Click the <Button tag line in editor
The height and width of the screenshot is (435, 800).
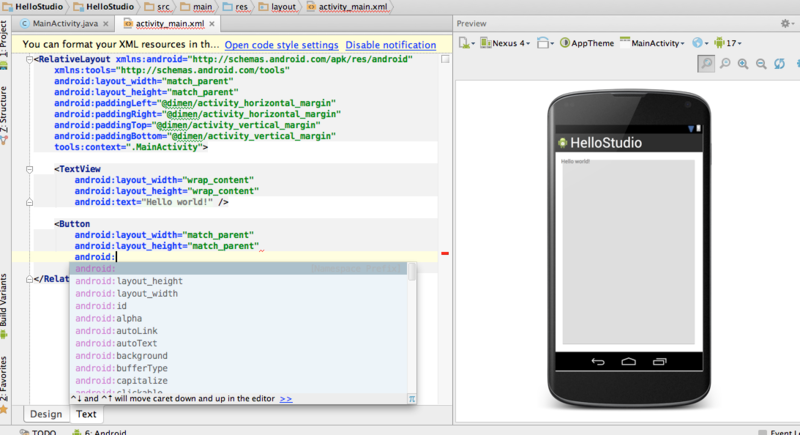pyautogui.click(x=72, y=224)
